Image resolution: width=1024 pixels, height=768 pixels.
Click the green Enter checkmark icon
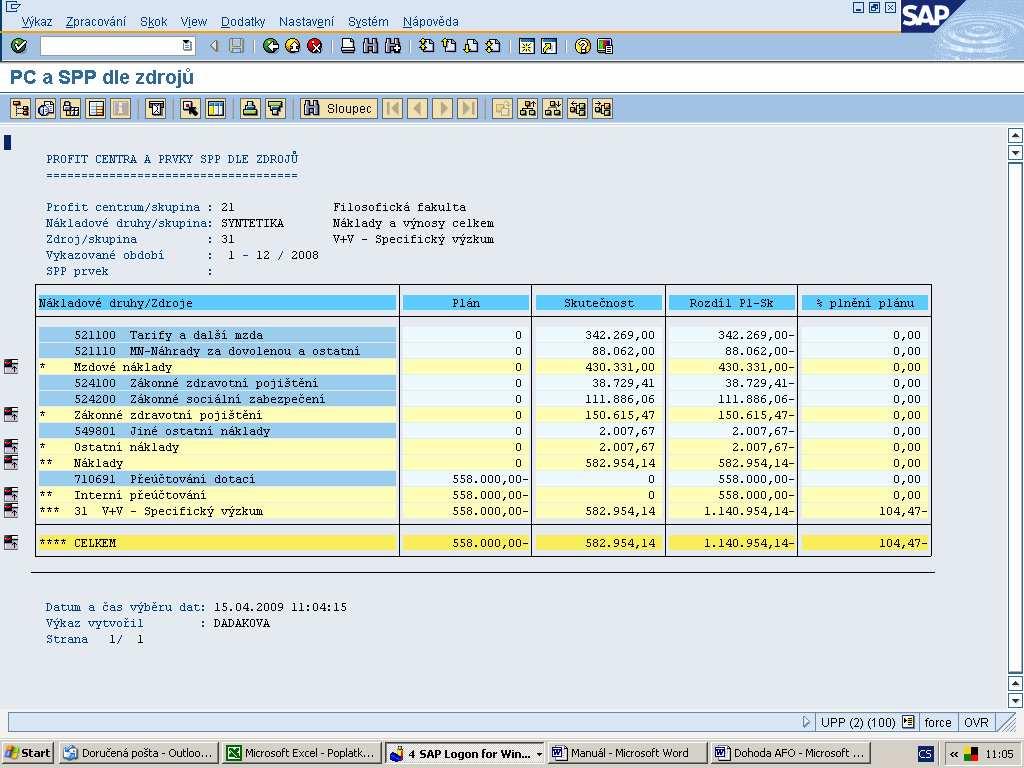click(x=19, y=46)
